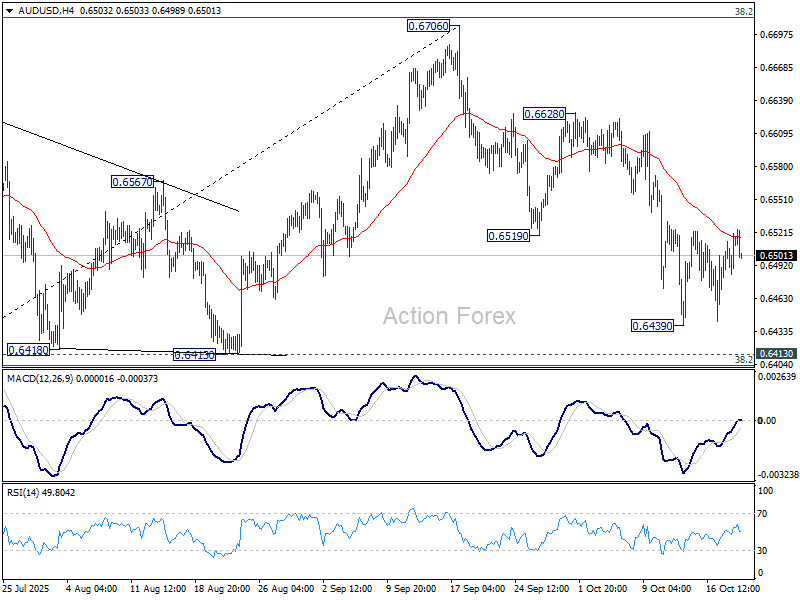The width and height of the screenshot is (800, 600).
Task: Click the RSI(14) 49.8042 indicator label
Action: point(38,490)
